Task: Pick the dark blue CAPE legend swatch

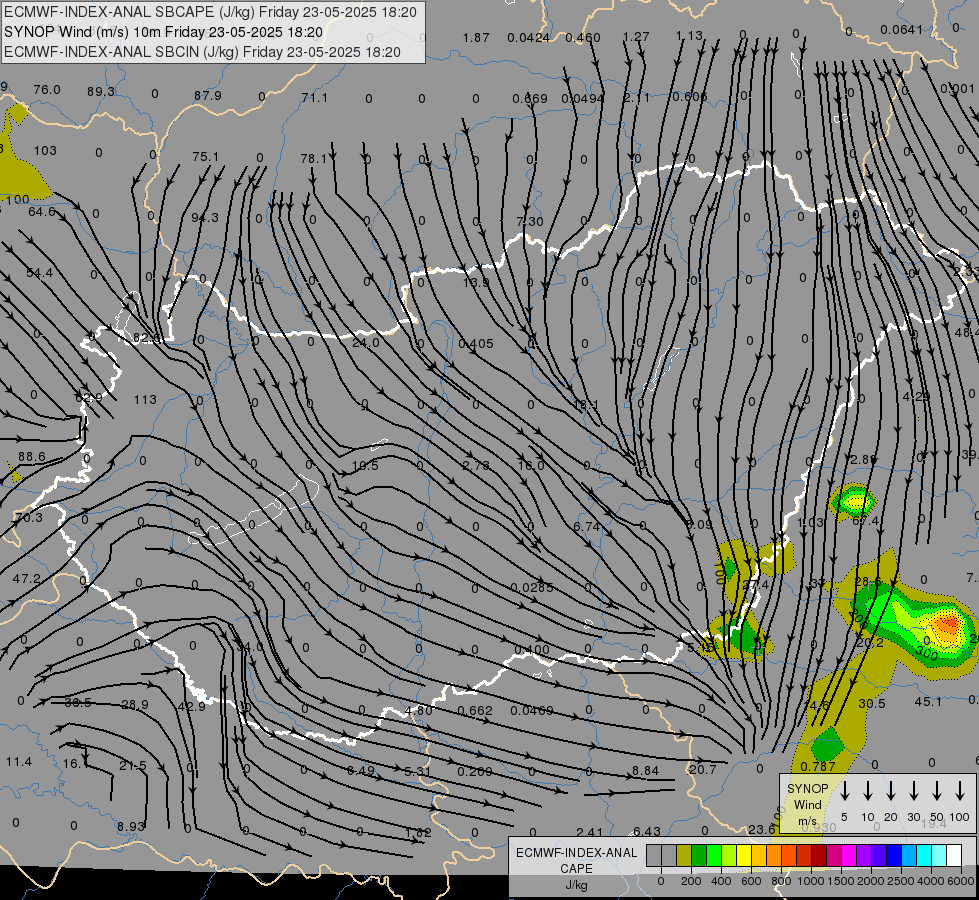Action: click(894, 855)
